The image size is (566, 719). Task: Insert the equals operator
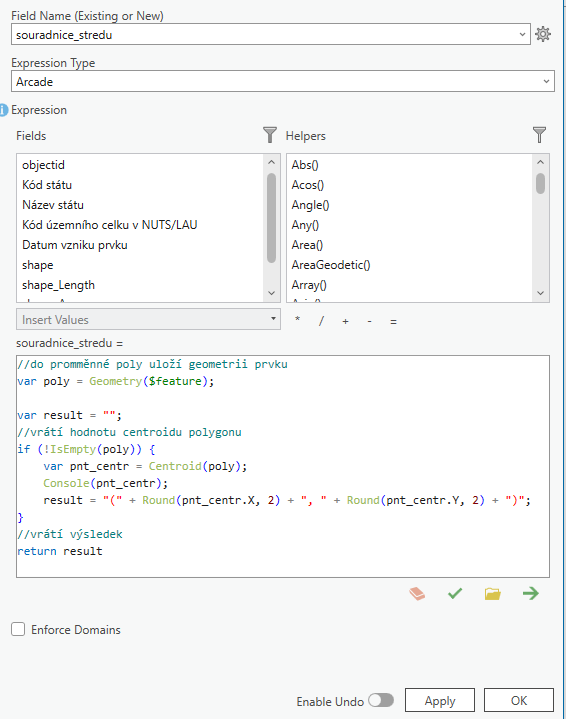pyautogui.click(x=393, y=322)
